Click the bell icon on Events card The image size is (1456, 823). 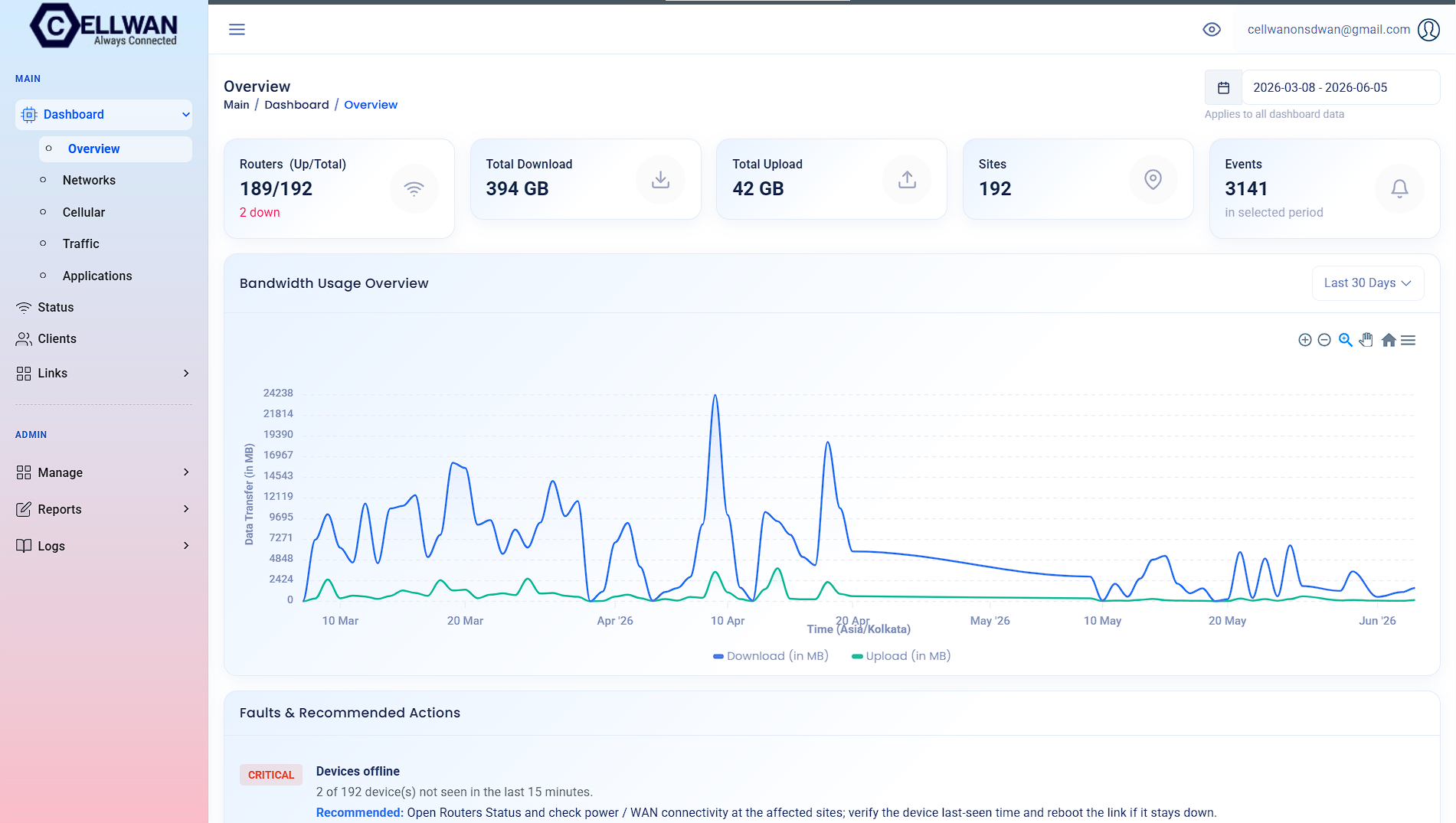pyautogui.click(x=1399, y=188)
